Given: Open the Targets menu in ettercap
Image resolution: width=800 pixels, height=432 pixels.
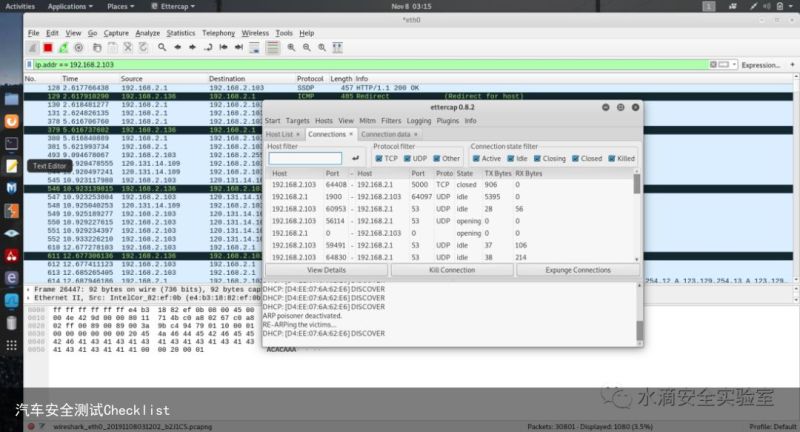Looking at the screenshot, I should pyautogui.click(x=297, y=121).
